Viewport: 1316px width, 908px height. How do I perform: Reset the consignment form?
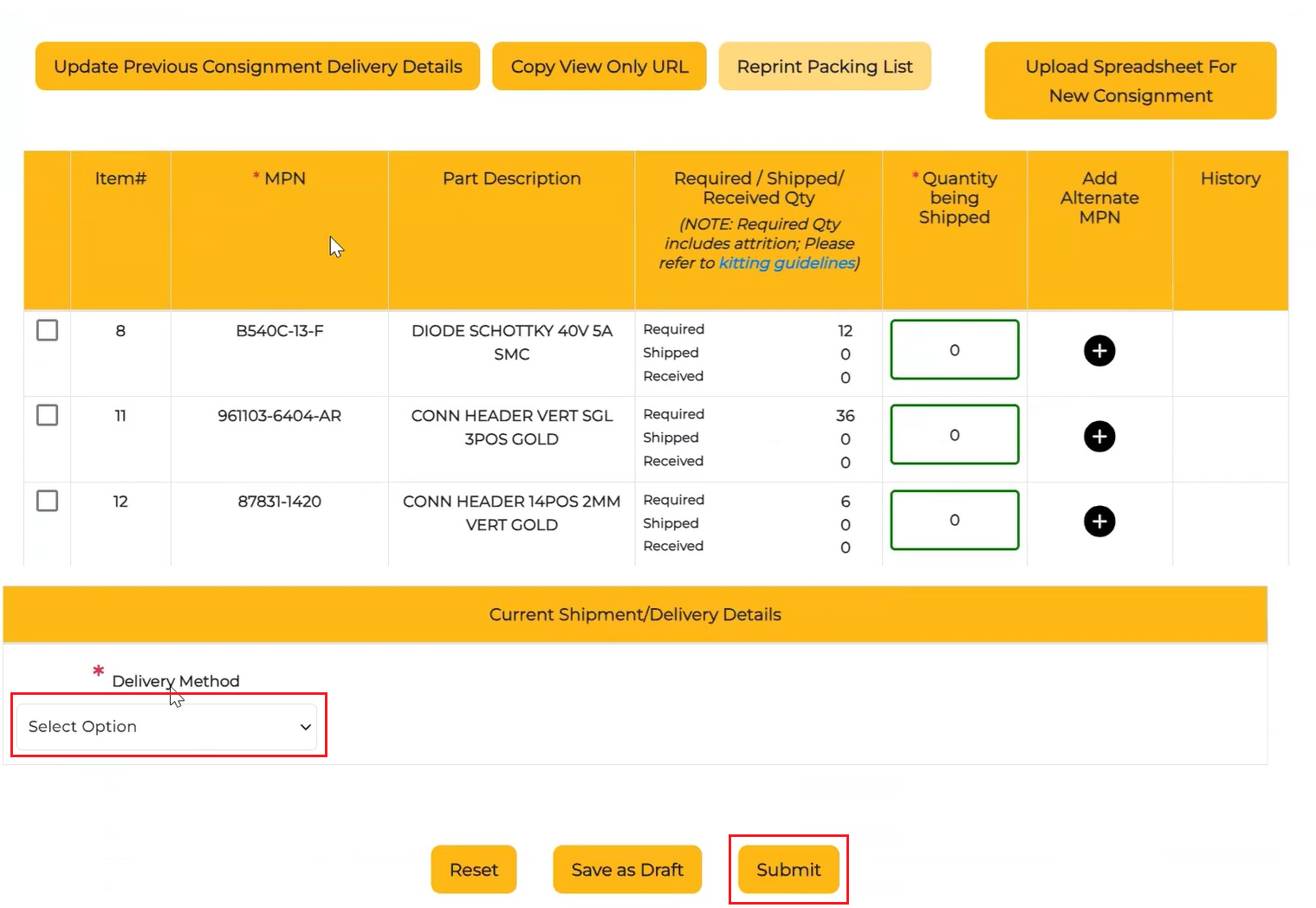(x=473, y=870)
